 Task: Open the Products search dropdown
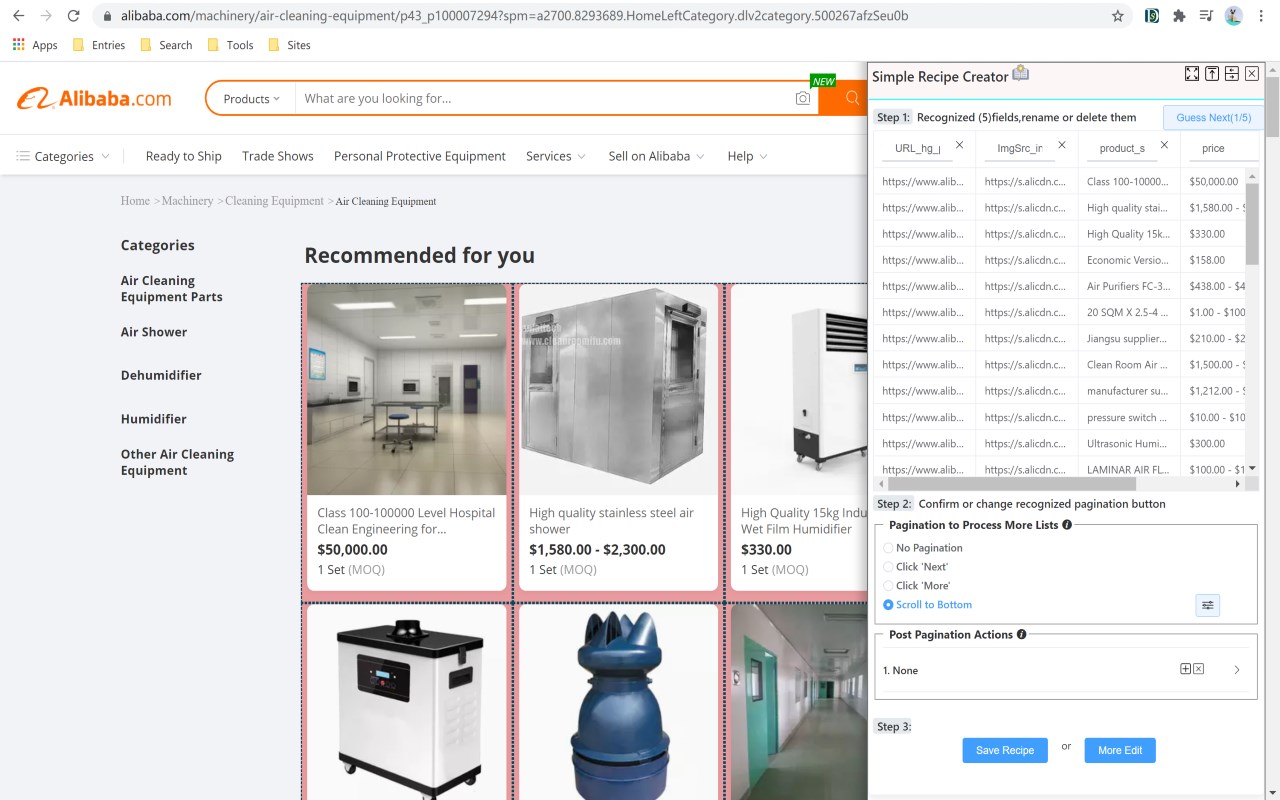[251, 99]
